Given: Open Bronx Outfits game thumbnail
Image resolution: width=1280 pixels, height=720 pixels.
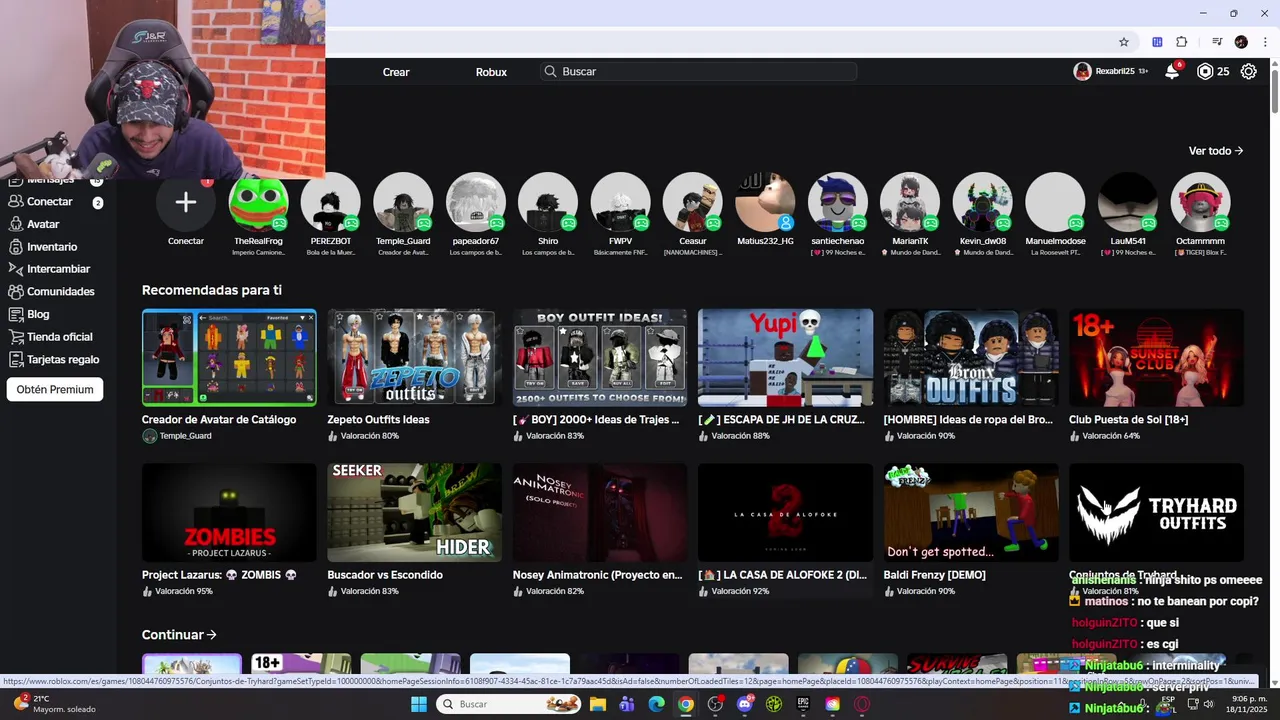Looking at the screenshot, I should click(971, 357).
